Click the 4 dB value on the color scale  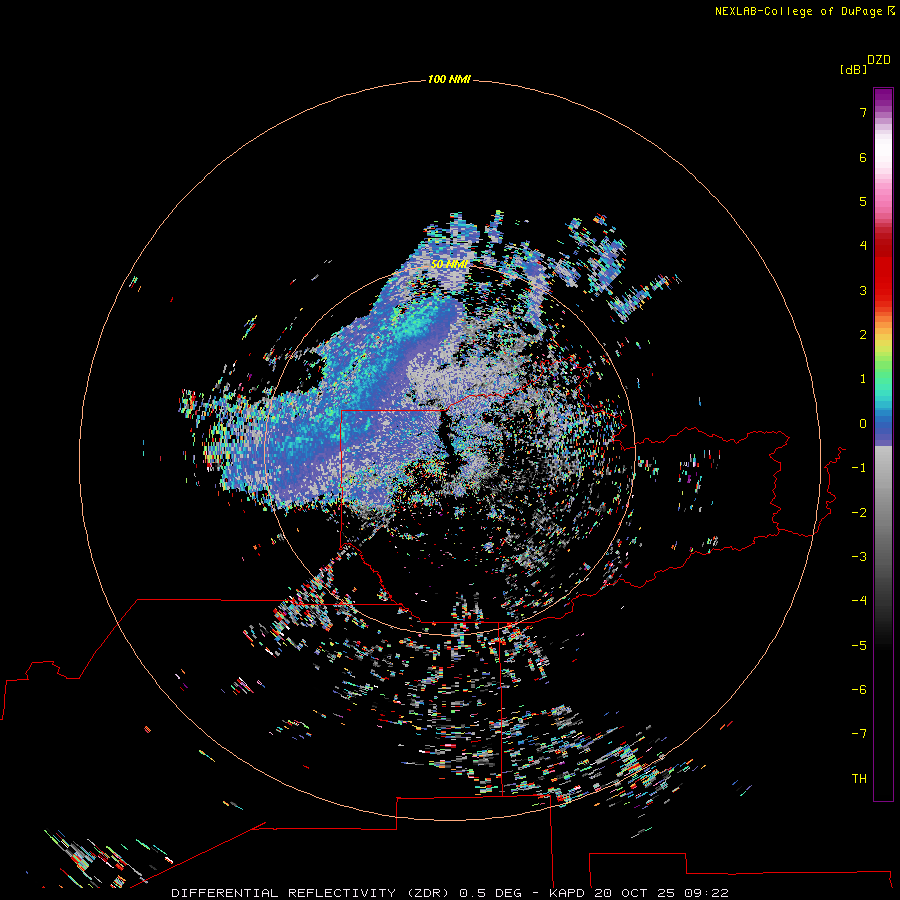tap(863, 246)
